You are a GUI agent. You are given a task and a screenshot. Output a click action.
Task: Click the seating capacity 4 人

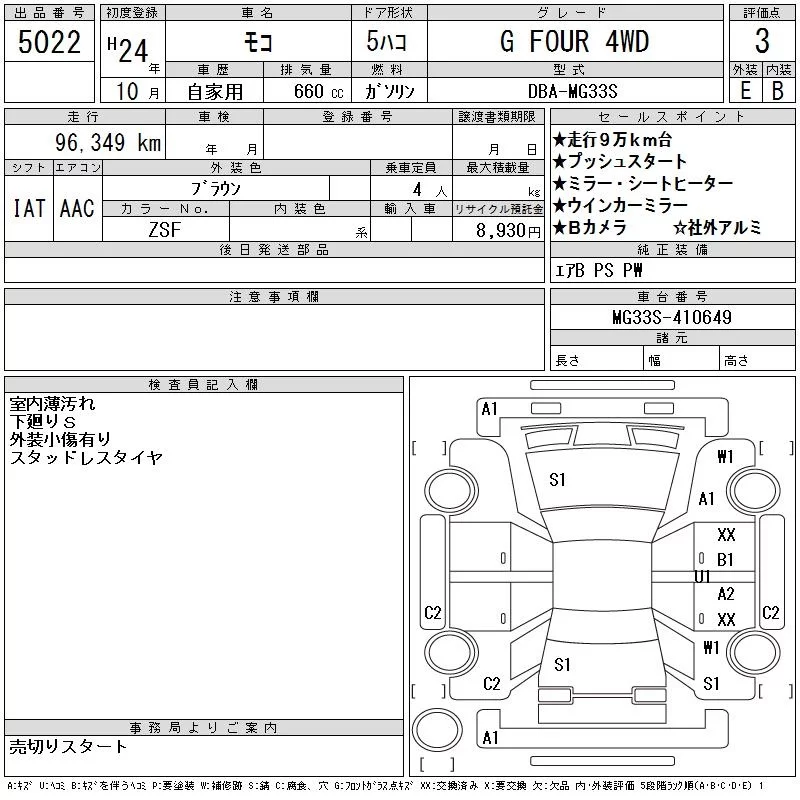pyautogui.click(x=430, y=190)
